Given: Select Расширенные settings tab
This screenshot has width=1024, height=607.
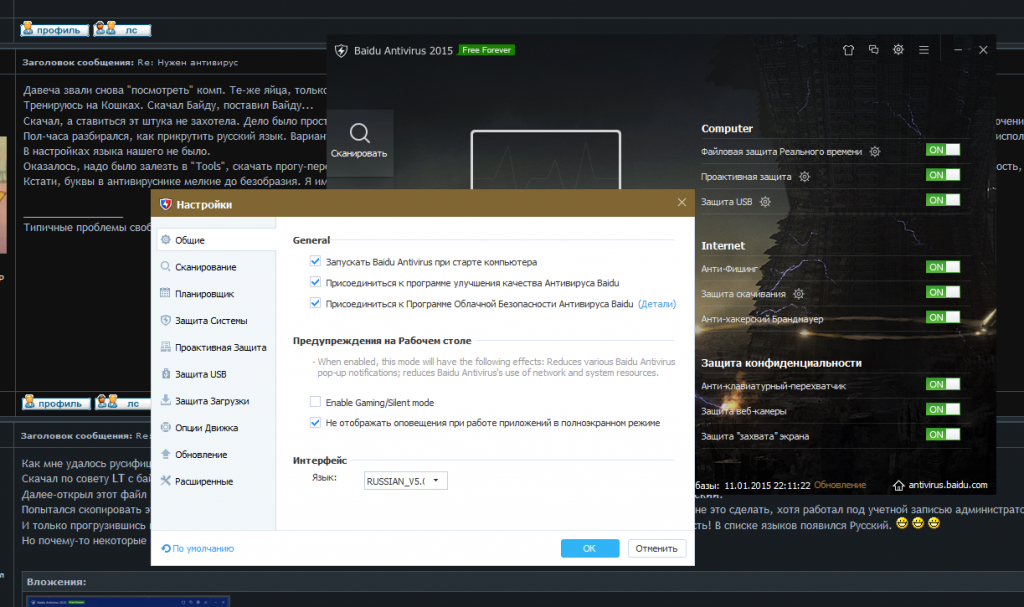Looking at the screenshot, I should pos(216,482).
